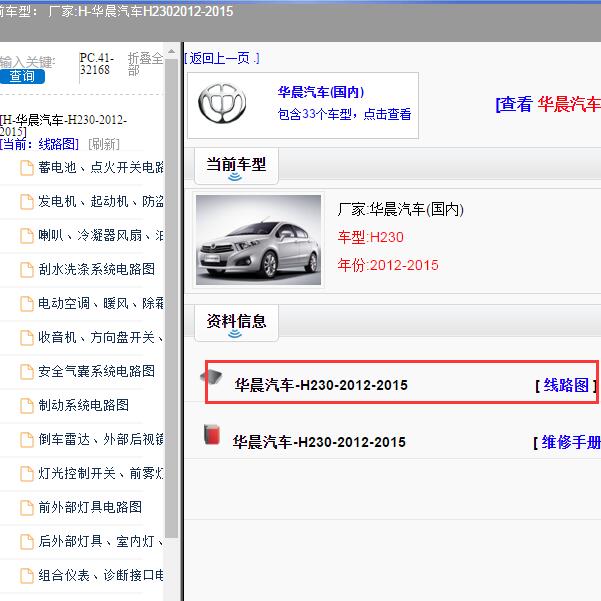Click the 折叠全部 collapse all link
Image resolution: width=601 pixels, height=601 pixels.
pos(145,64)
